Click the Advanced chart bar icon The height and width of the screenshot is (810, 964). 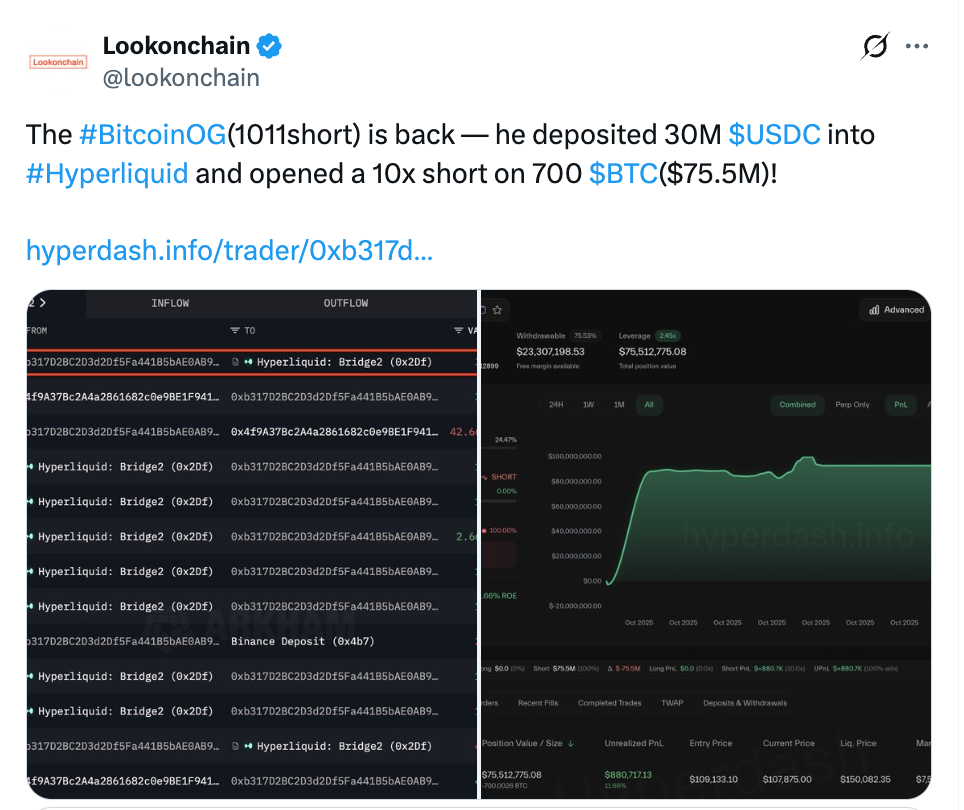tap(875, 310)
